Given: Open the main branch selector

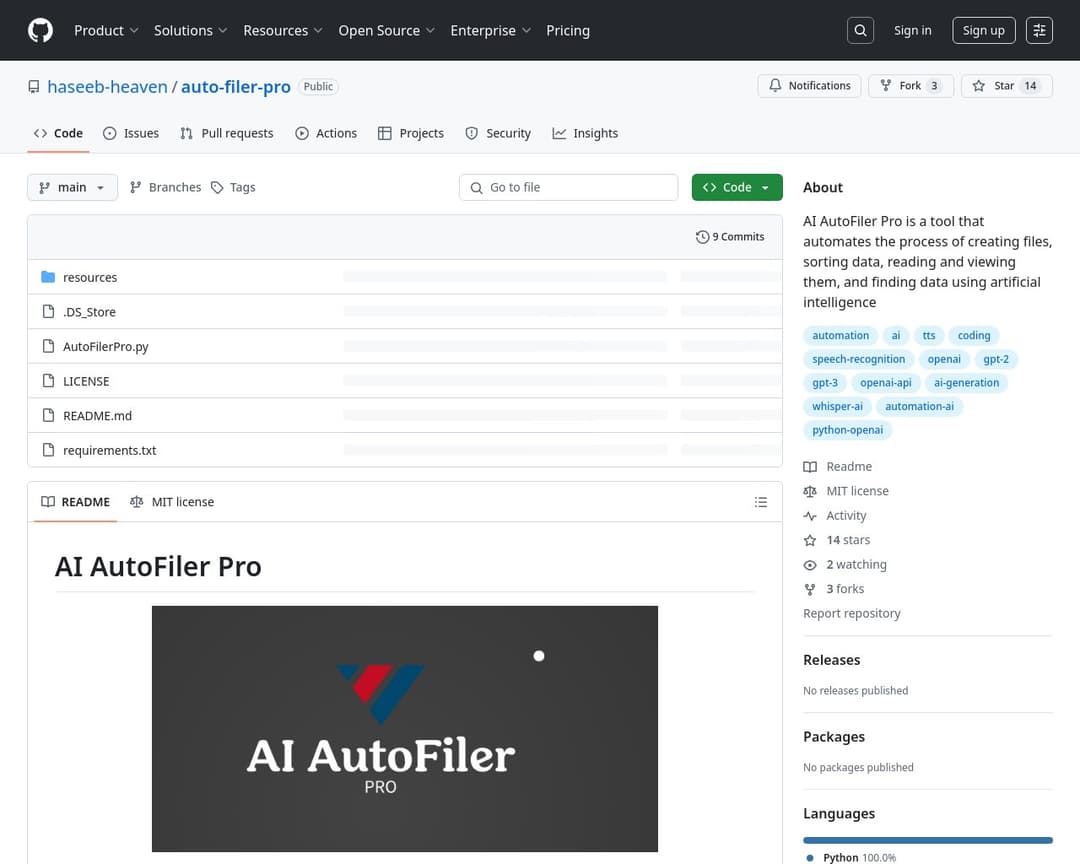Looking at the screenshot, I should (72, 187).
